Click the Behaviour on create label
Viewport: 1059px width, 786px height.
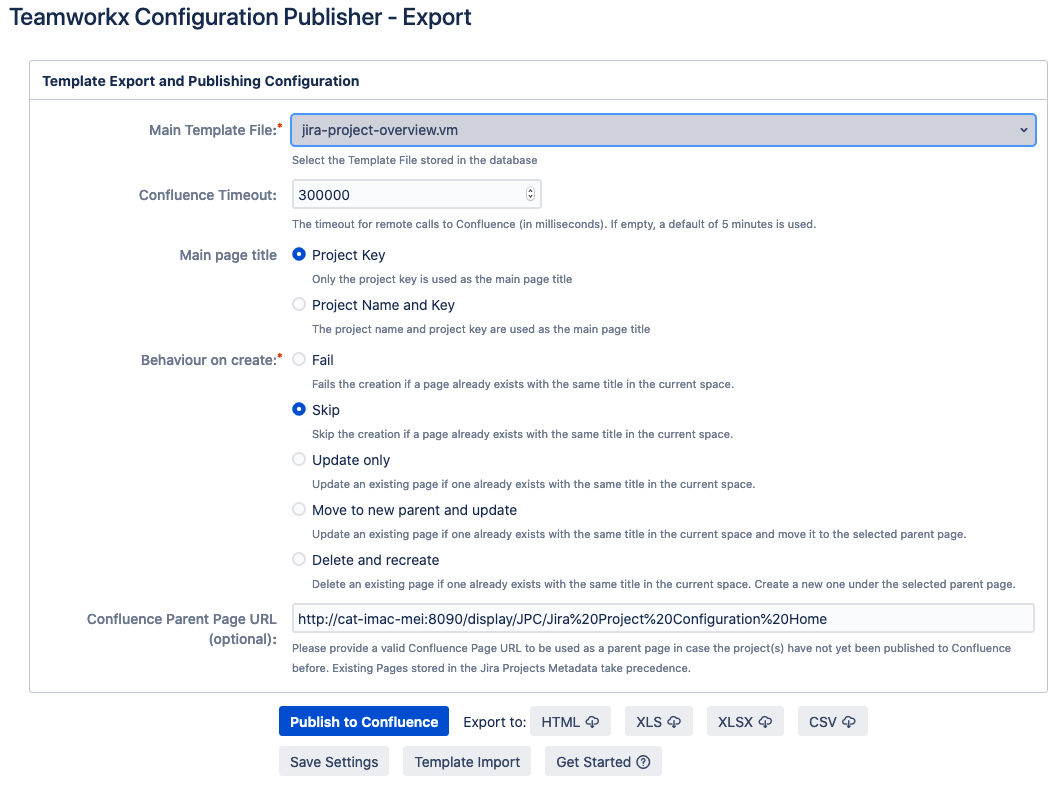(211, 360)
